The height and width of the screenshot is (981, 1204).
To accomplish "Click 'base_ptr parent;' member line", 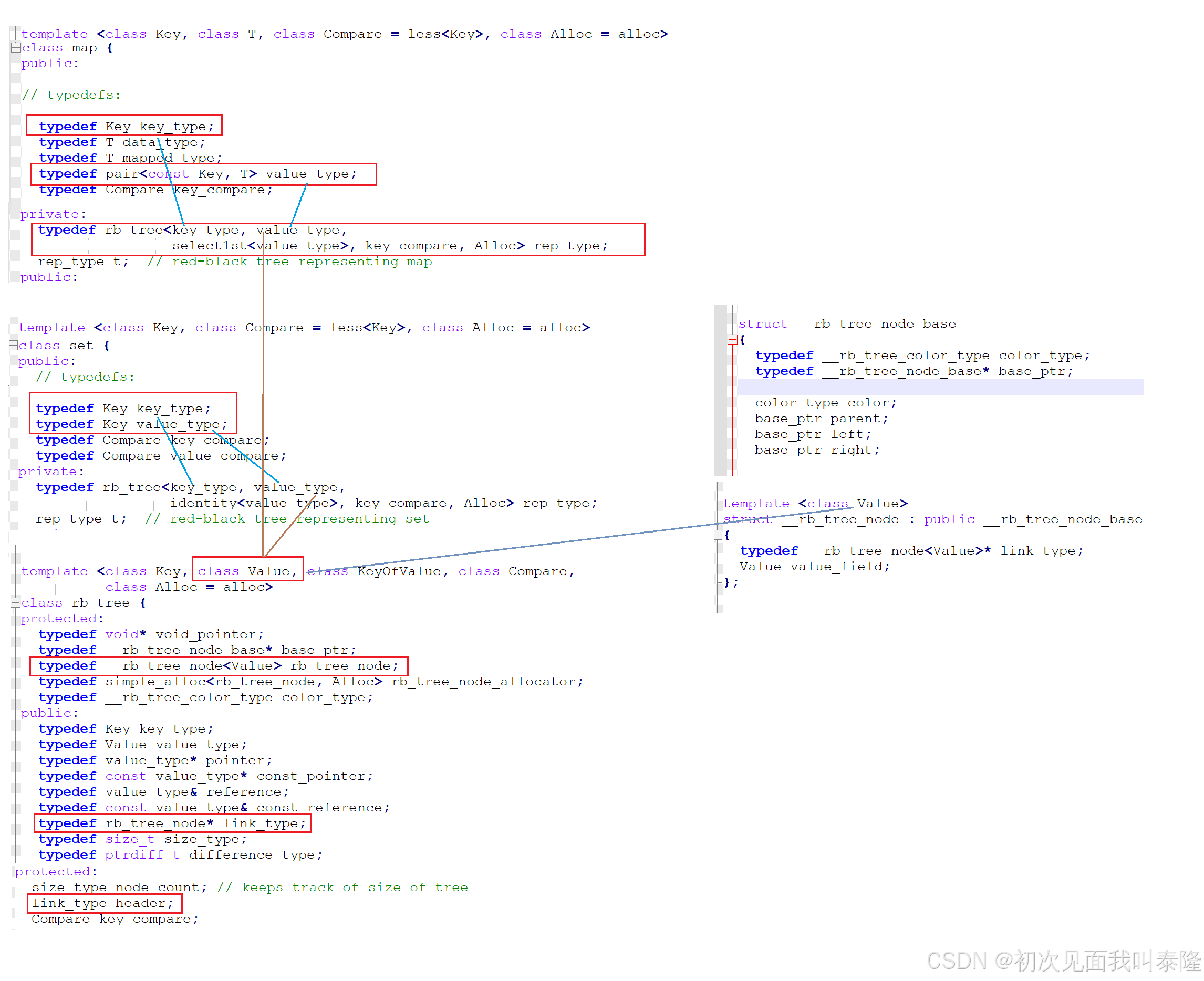I will 821,418.
